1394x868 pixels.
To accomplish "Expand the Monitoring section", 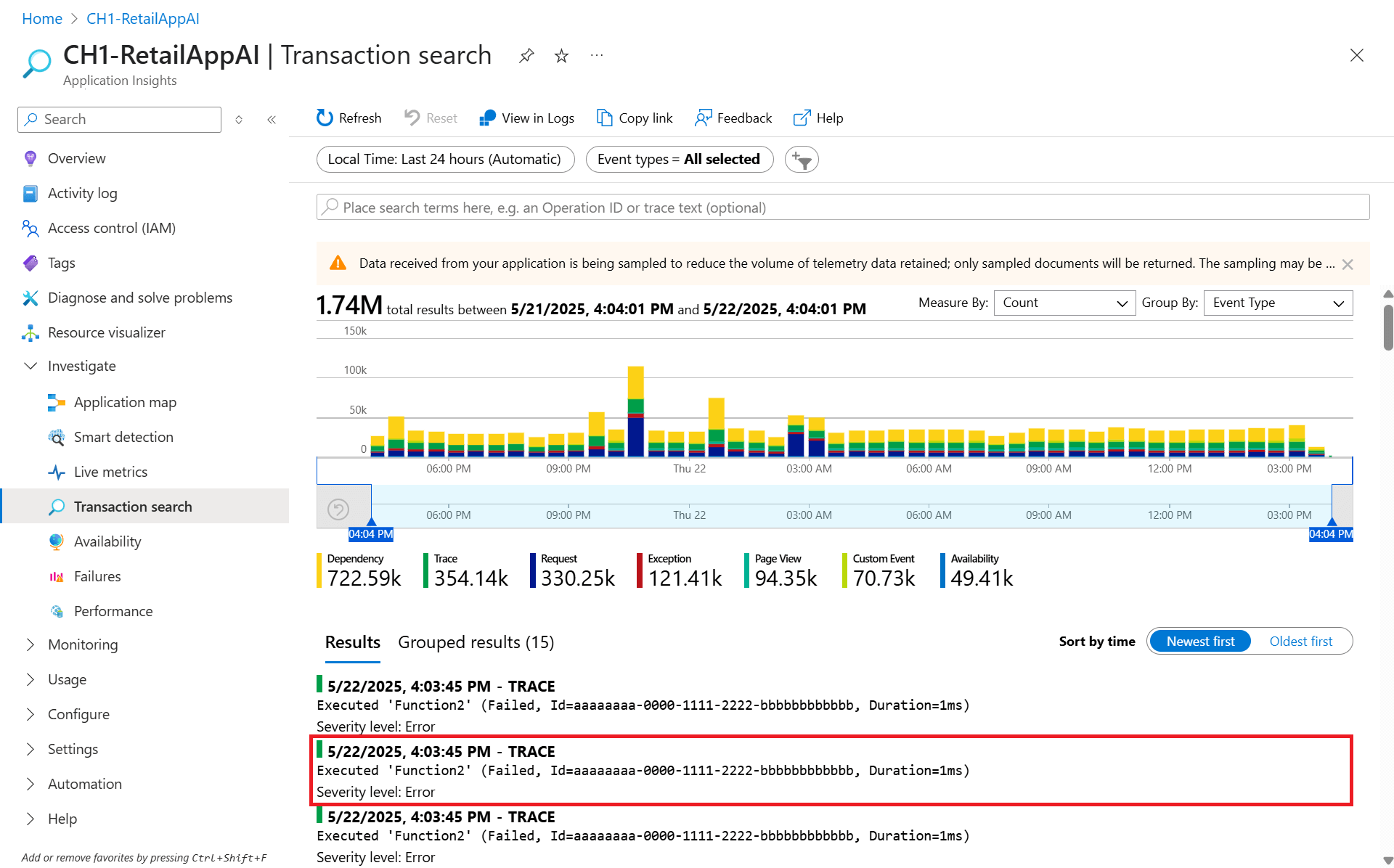I will (x=82, y=644).
